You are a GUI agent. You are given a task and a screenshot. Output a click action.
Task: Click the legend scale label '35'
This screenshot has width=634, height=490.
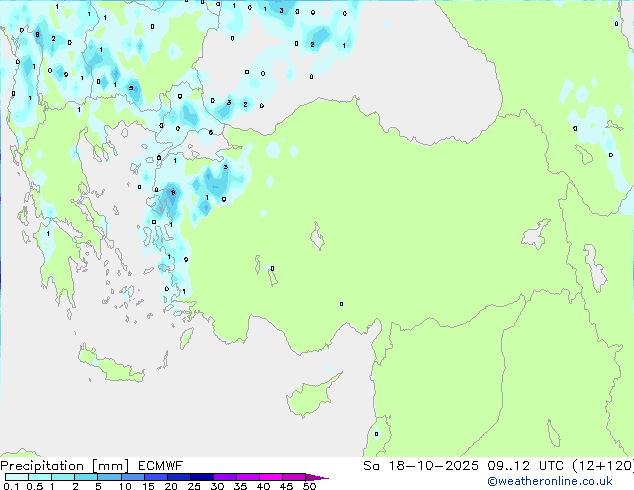tap(240, 486)
